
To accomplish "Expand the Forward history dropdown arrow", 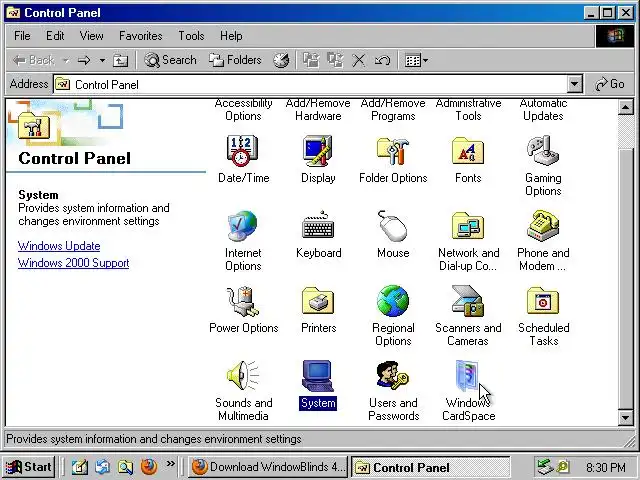I will 102,60.
